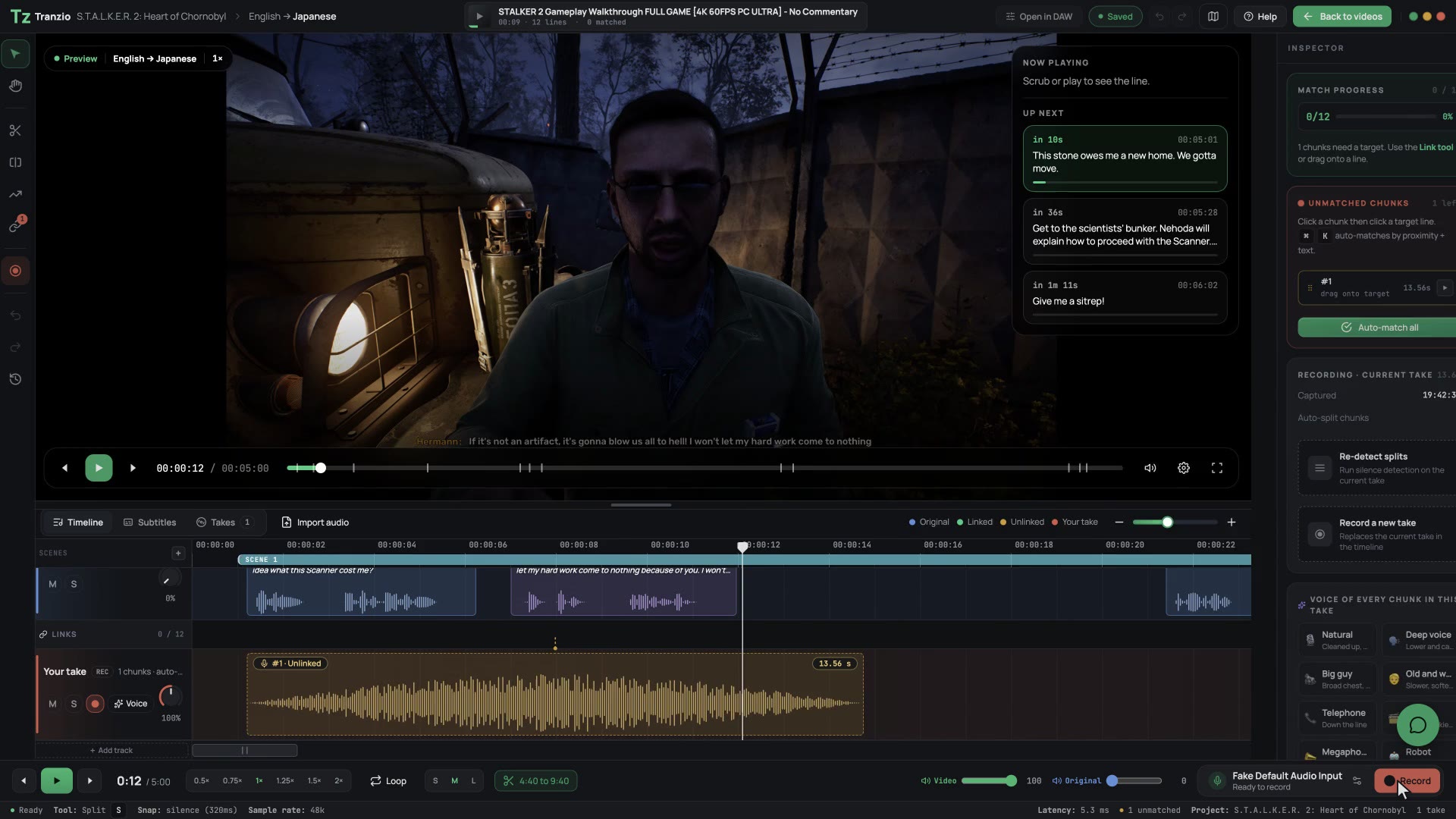1456x819 pixels.
Task: Select the hand pan tool
Action: click(x=15, y=86)
